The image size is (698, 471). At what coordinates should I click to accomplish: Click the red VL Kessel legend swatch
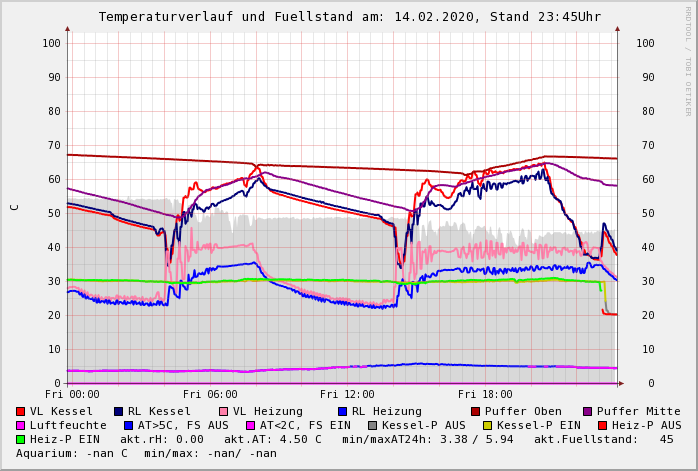(21, 411)
